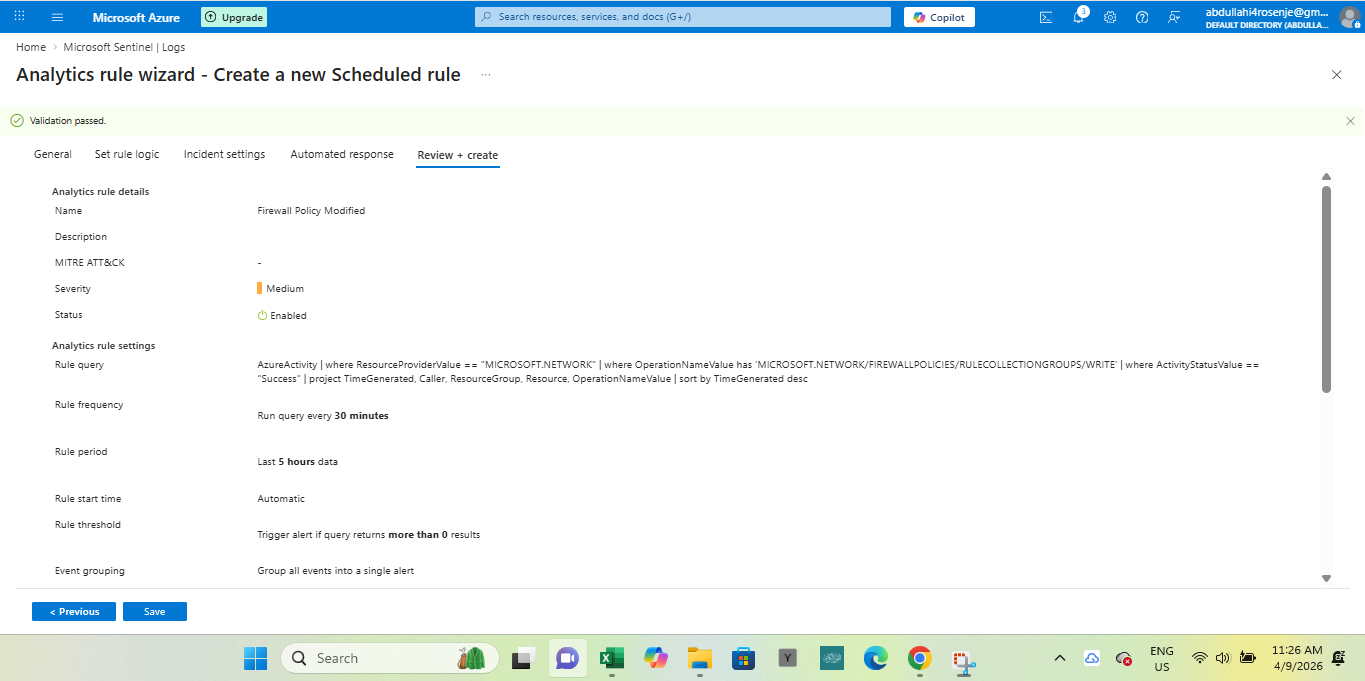
Task: Open the battery tray icon
Action: (1247, 658)
